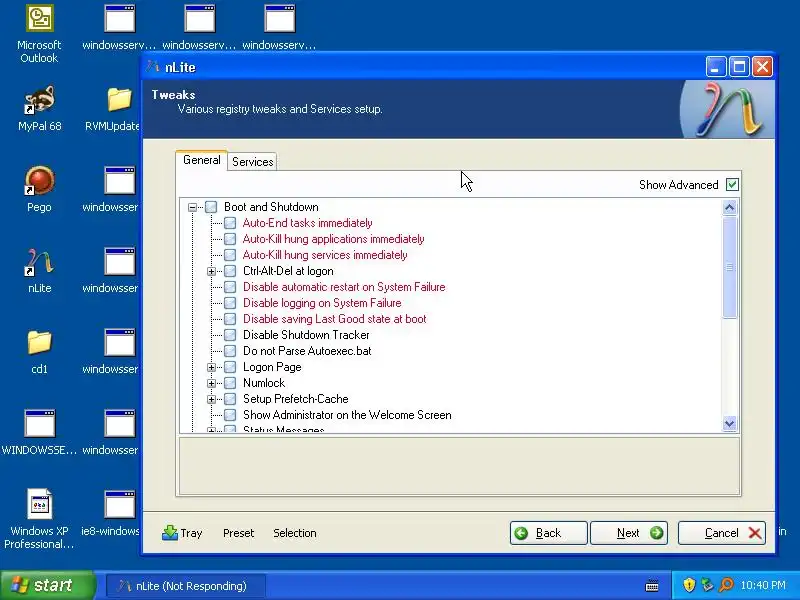This screenshot has width=800, height=600.
Task: Open the Start menu
Action: tap(48, 585)
